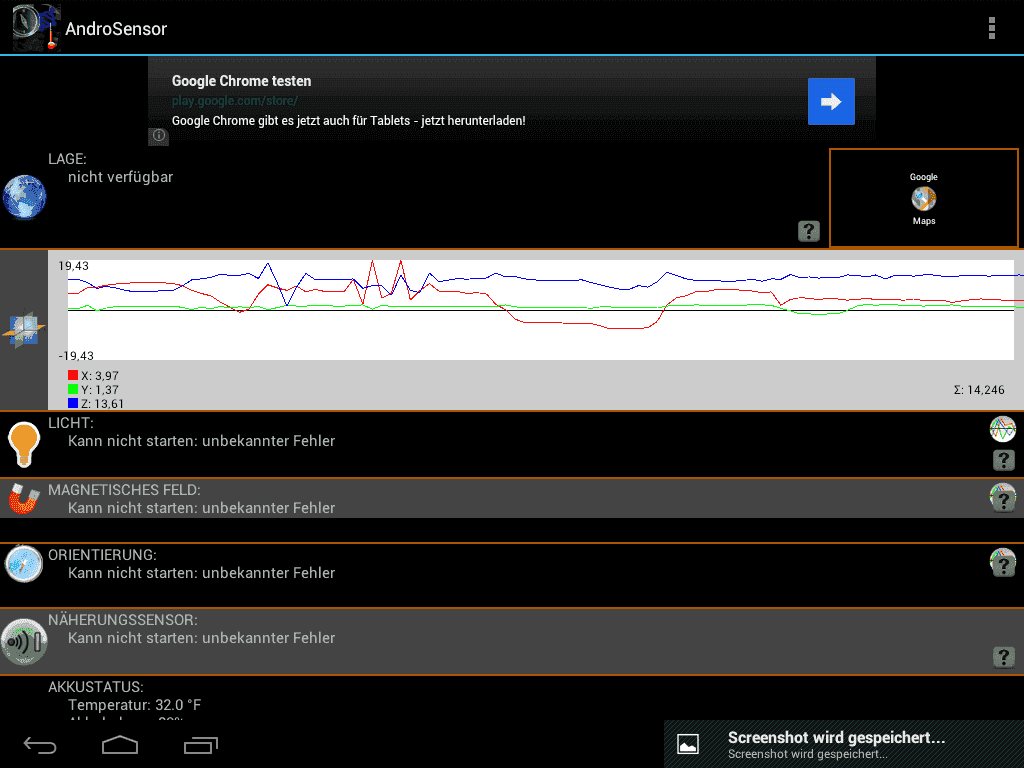Tap the AndroSensor app logo
Viewport: 1024px width, 768px height.
[x=37, y=28]
